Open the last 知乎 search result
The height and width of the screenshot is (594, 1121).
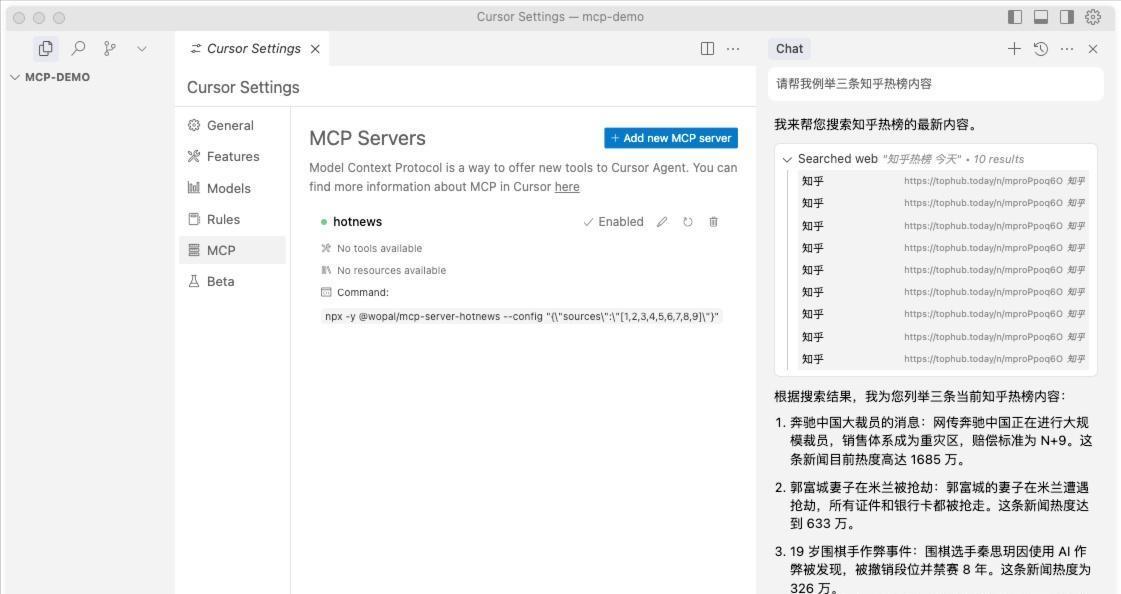[943, 359]
